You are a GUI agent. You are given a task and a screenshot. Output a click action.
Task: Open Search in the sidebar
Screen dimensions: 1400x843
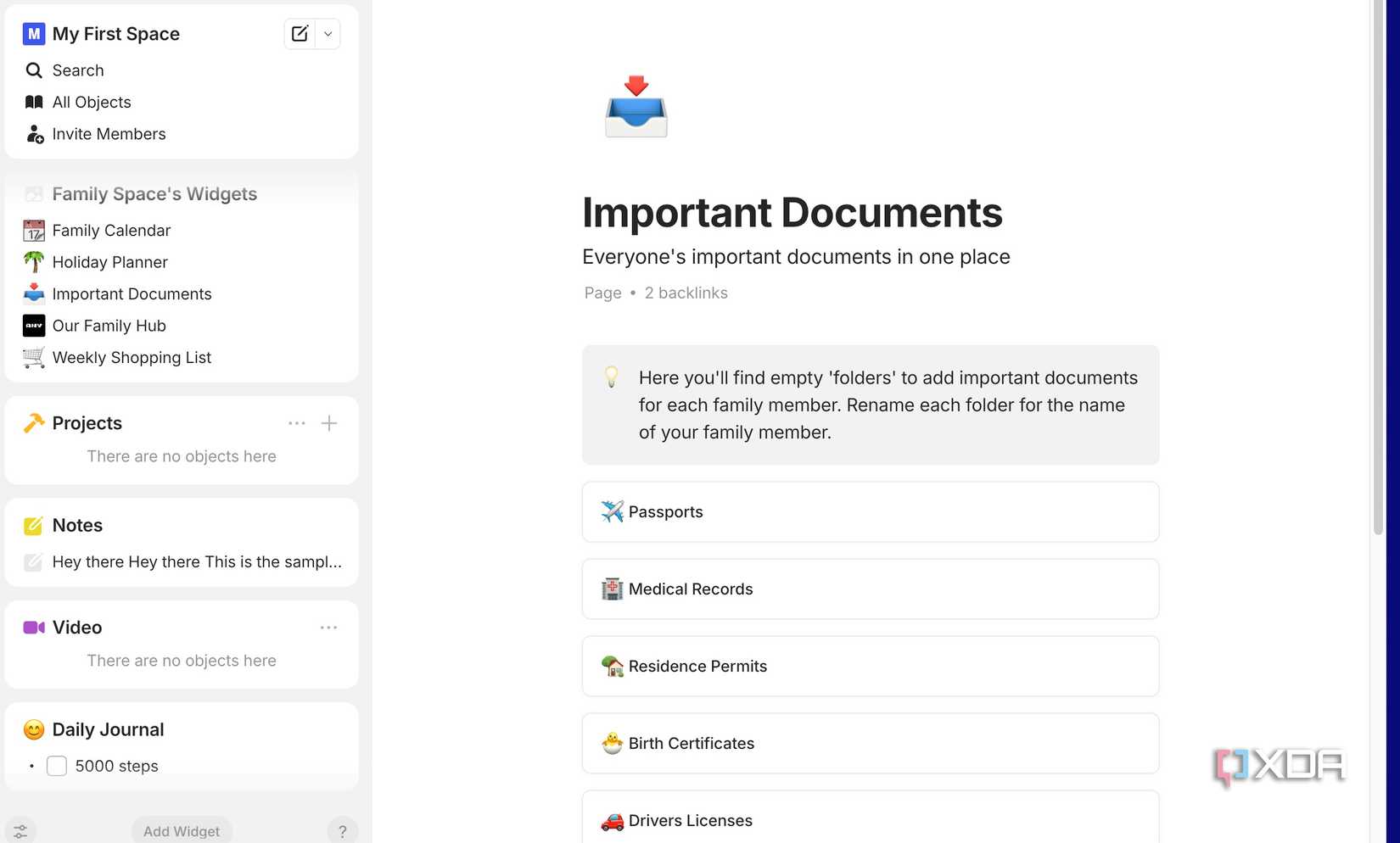point(77,70)
